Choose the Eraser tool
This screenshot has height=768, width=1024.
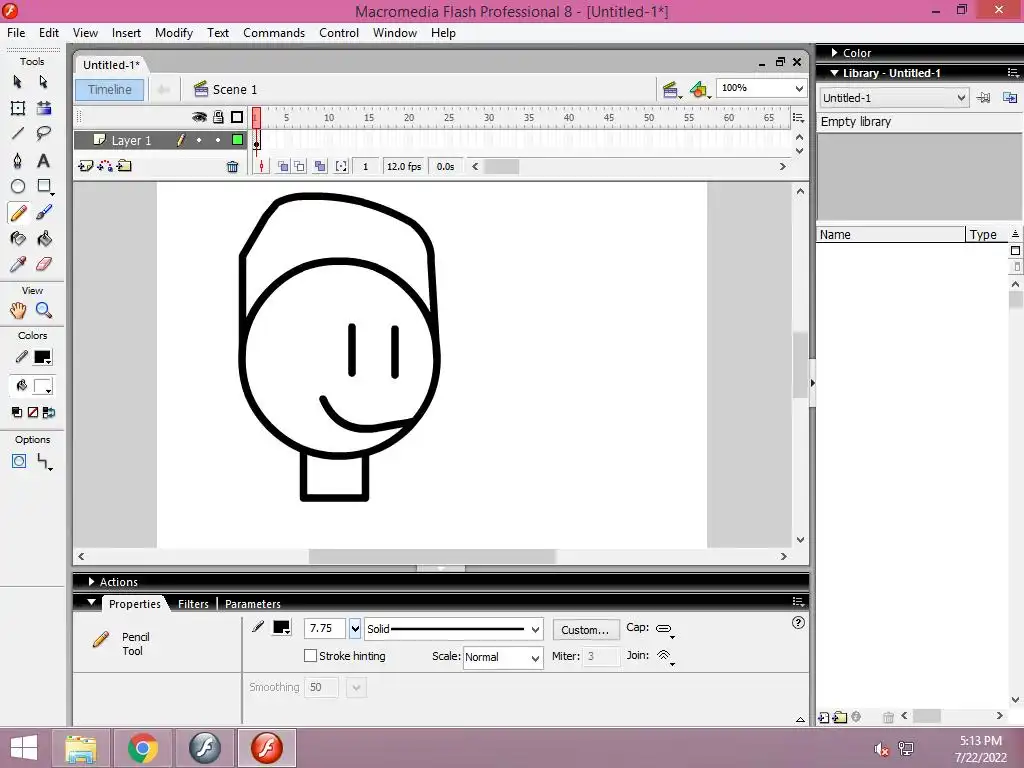[44, 264]
